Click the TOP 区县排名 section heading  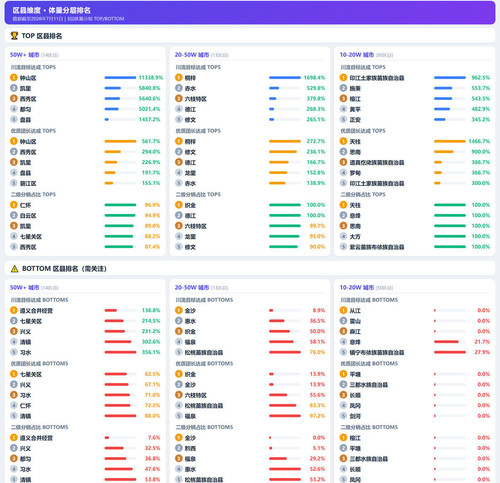[x=42, y=36]
